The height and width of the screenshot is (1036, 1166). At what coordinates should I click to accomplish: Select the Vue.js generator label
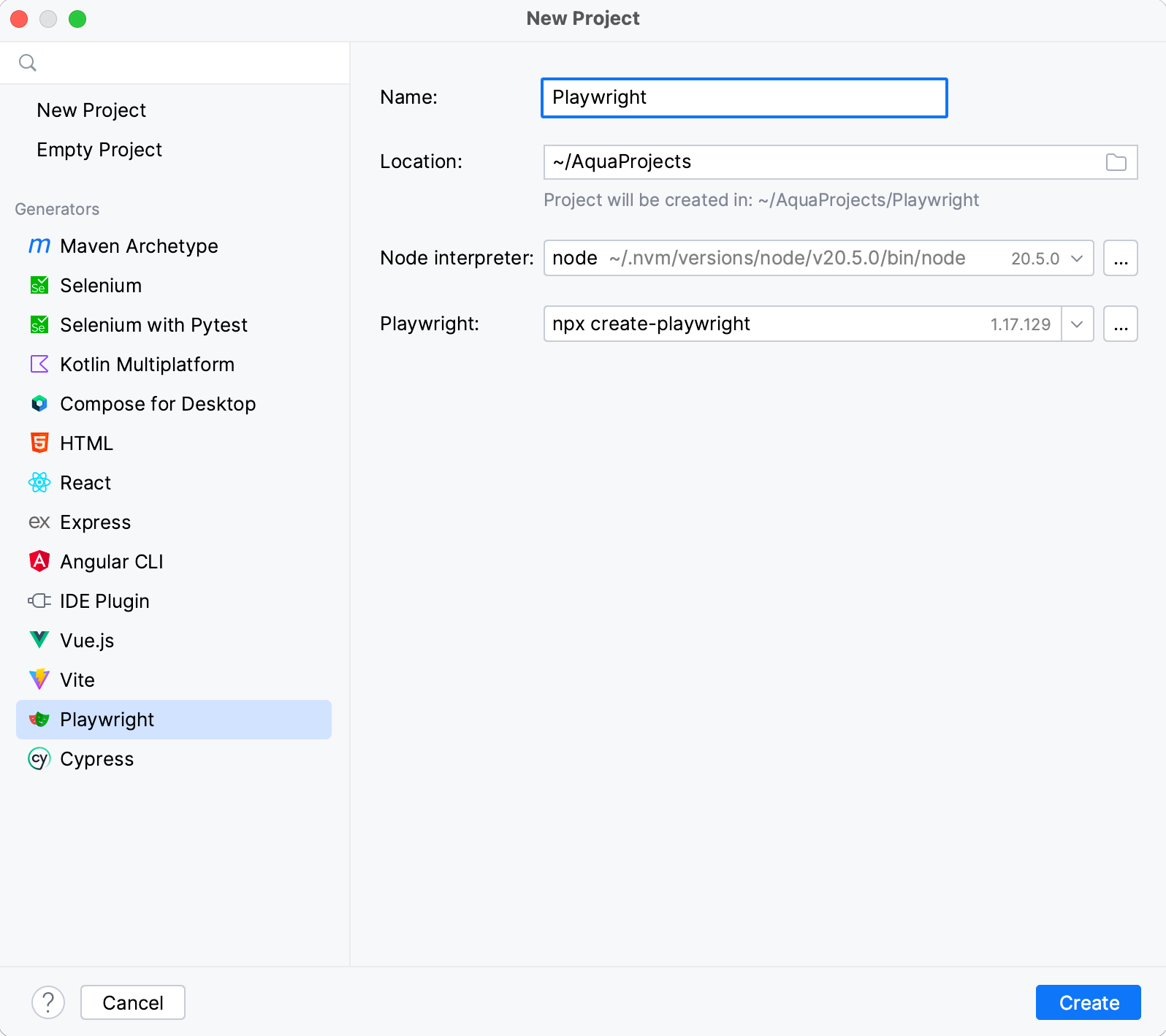coord(87,641)
